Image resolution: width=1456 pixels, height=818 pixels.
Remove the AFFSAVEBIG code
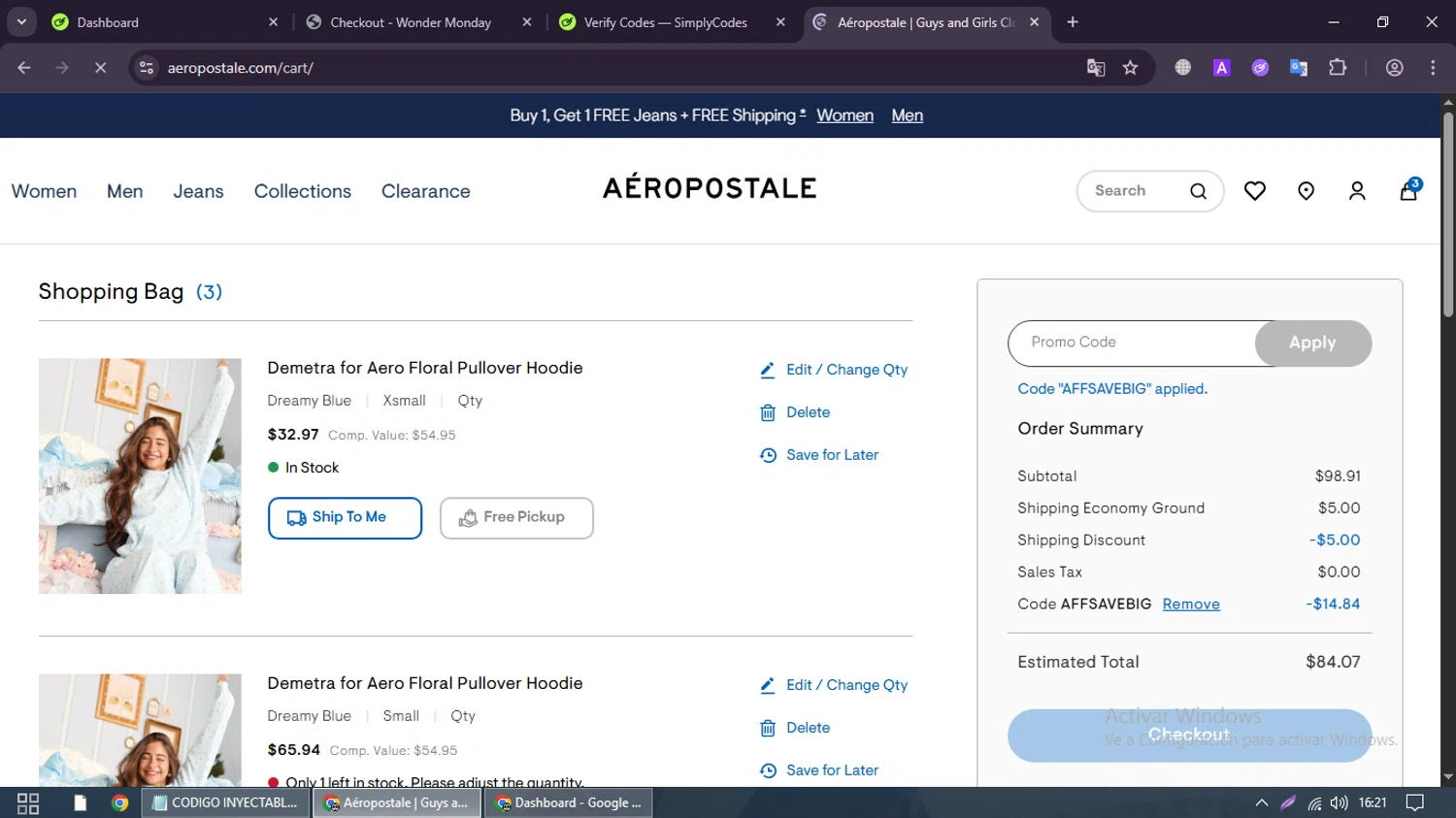tap(1191, 604)
